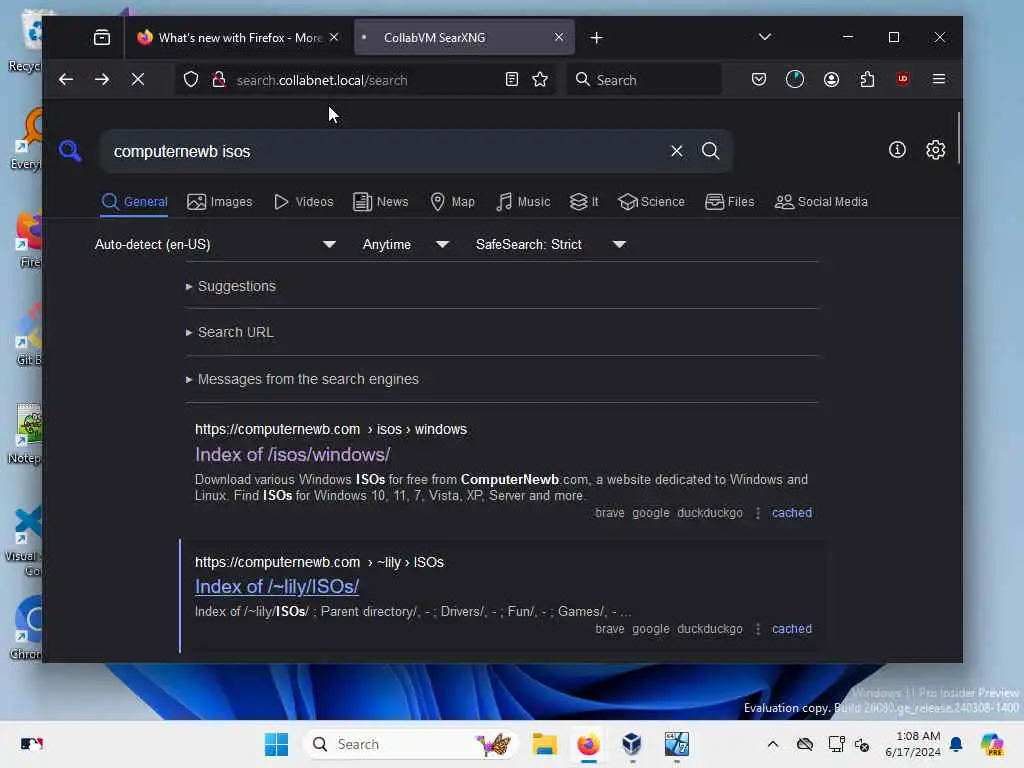
Task: Select the It search category
Action: click(x=584, y=202)
